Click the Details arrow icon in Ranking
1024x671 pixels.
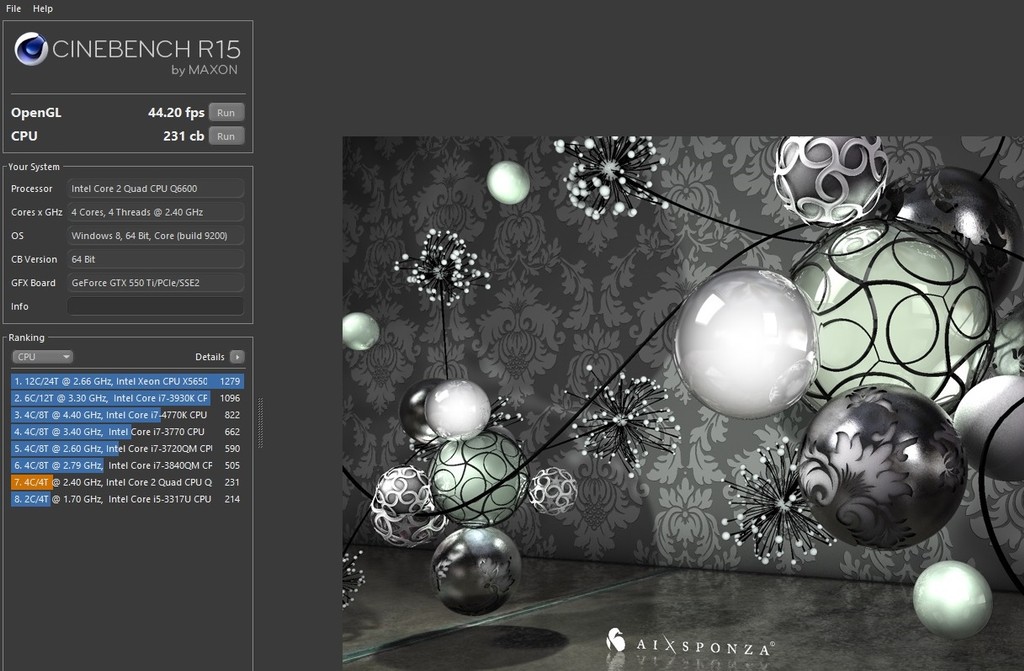pyautogui.click(x=237, y=357)
